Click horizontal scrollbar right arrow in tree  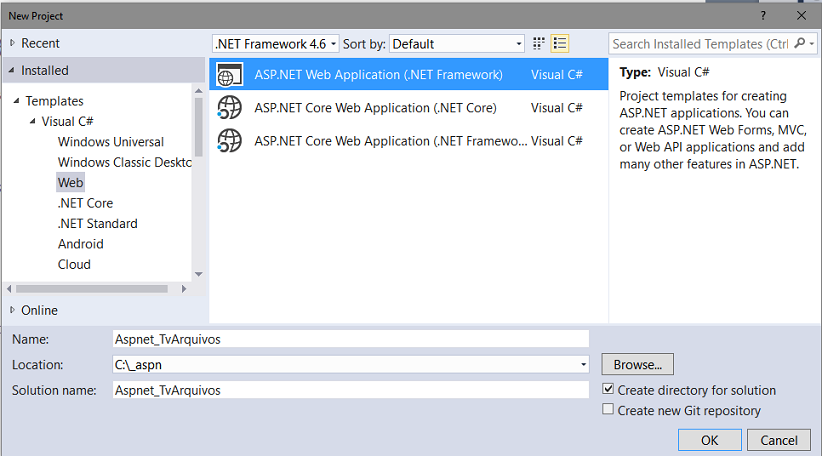pyautogui.click(x=183, y=289)
